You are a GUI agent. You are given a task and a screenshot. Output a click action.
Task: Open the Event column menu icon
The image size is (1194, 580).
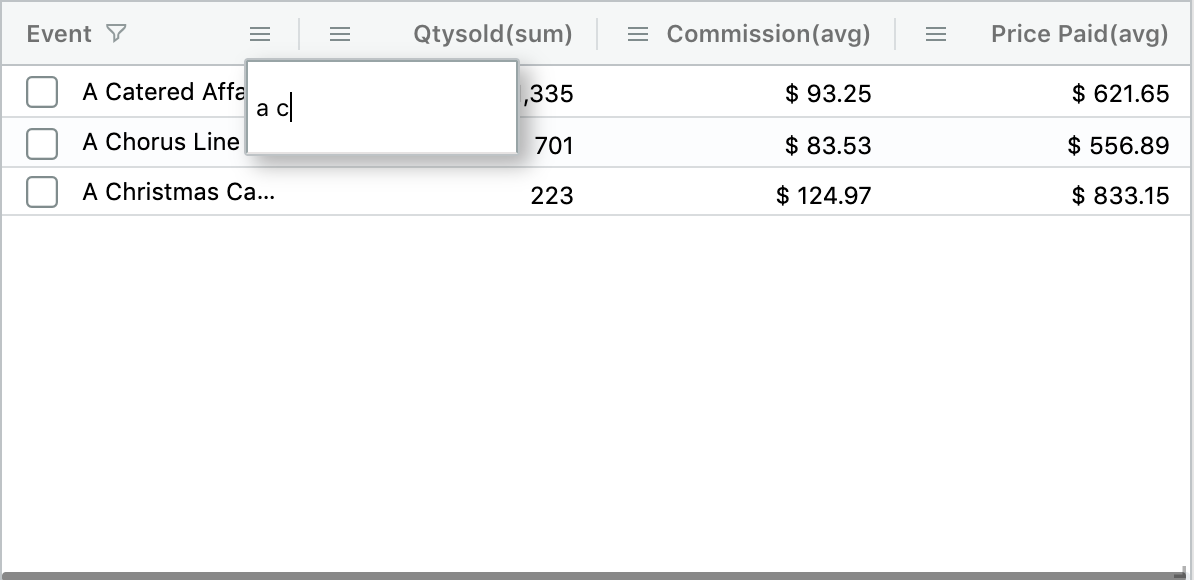point(260,34)
